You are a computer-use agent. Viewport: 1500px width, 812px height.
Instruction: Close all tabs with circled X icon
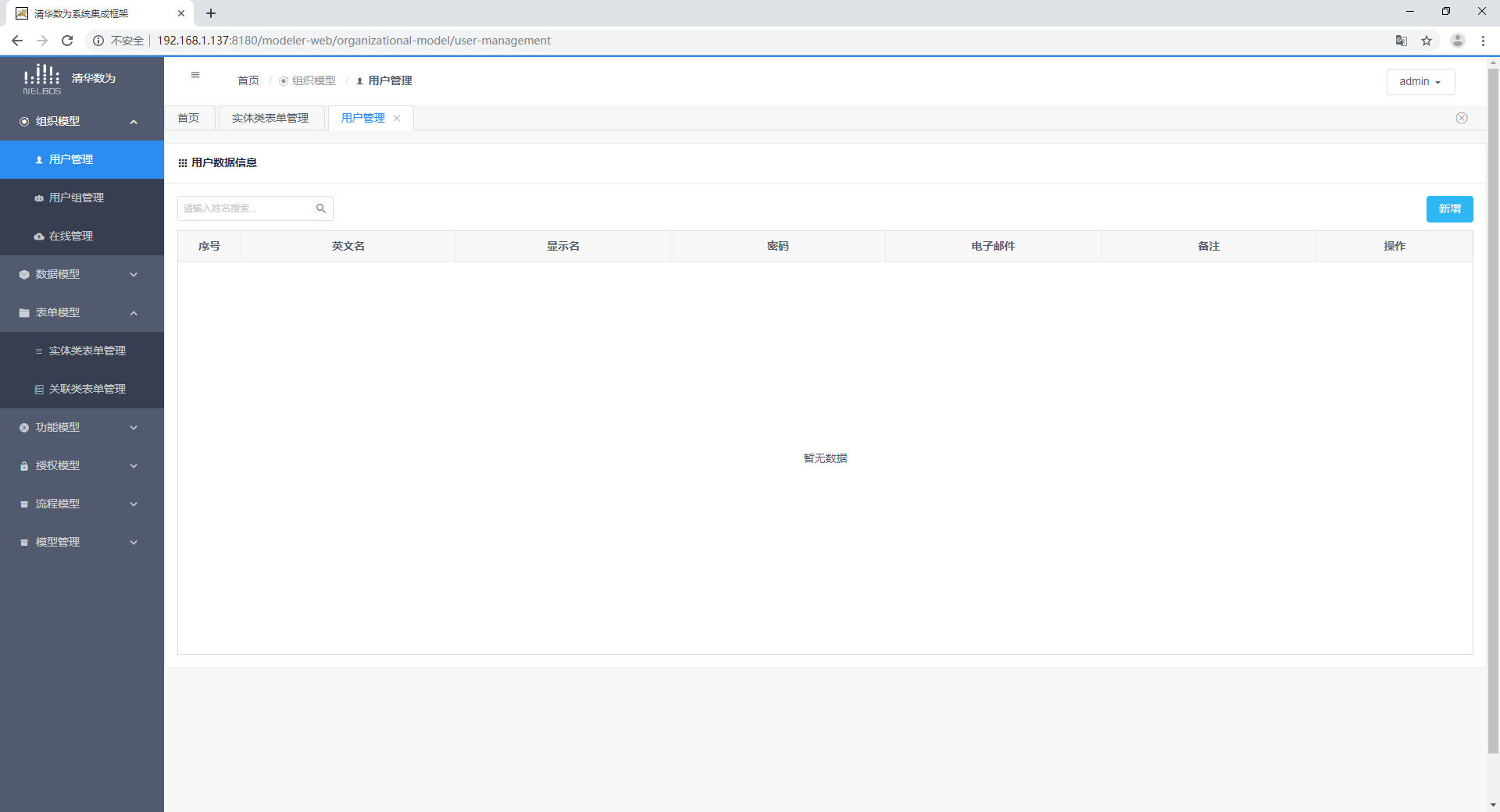[x=1462, y=118]
